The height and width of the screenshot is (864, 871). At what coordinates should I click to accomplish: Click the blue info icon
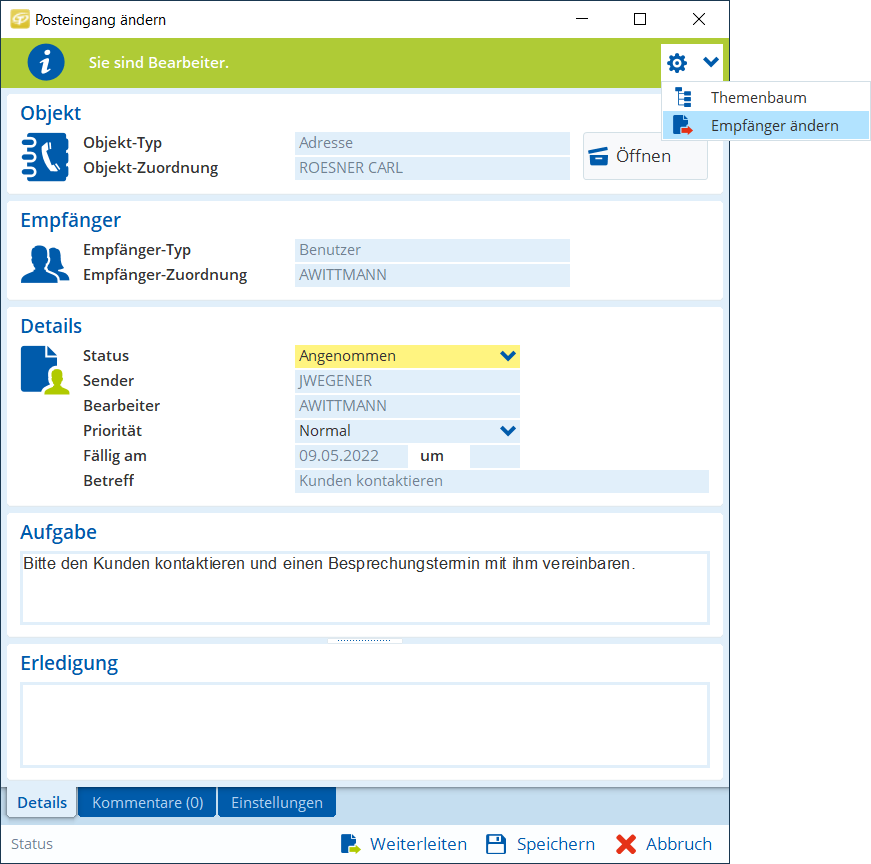click(x=46, y=62)
